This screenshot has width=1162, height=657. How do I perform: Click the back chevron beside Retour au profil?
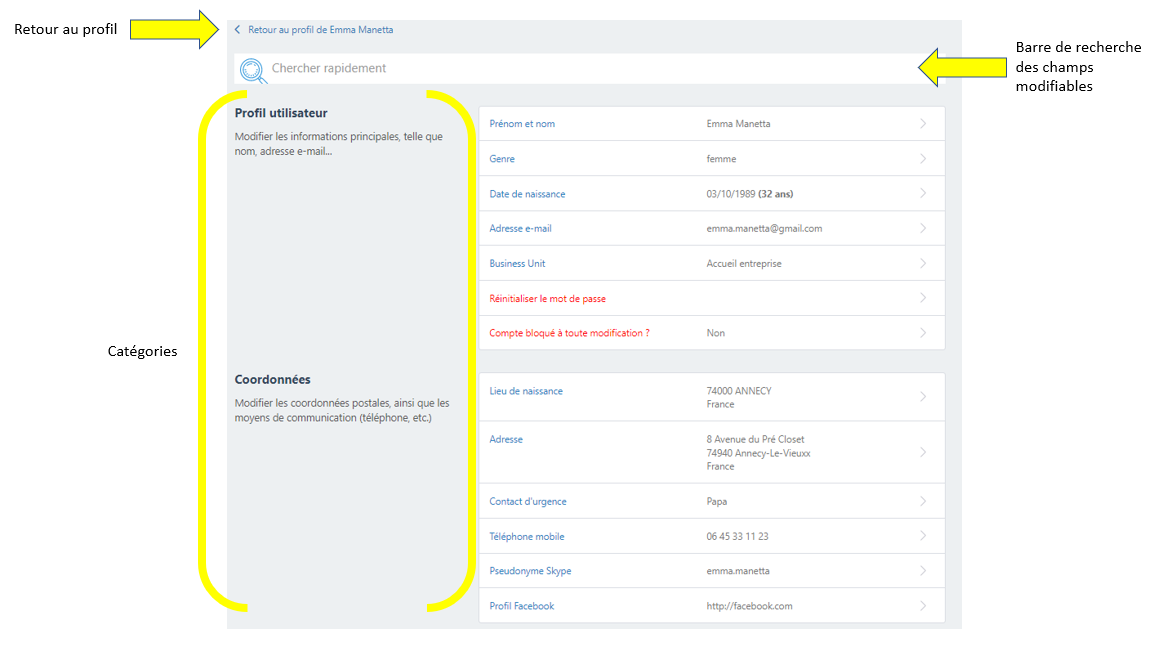(237, 30)
